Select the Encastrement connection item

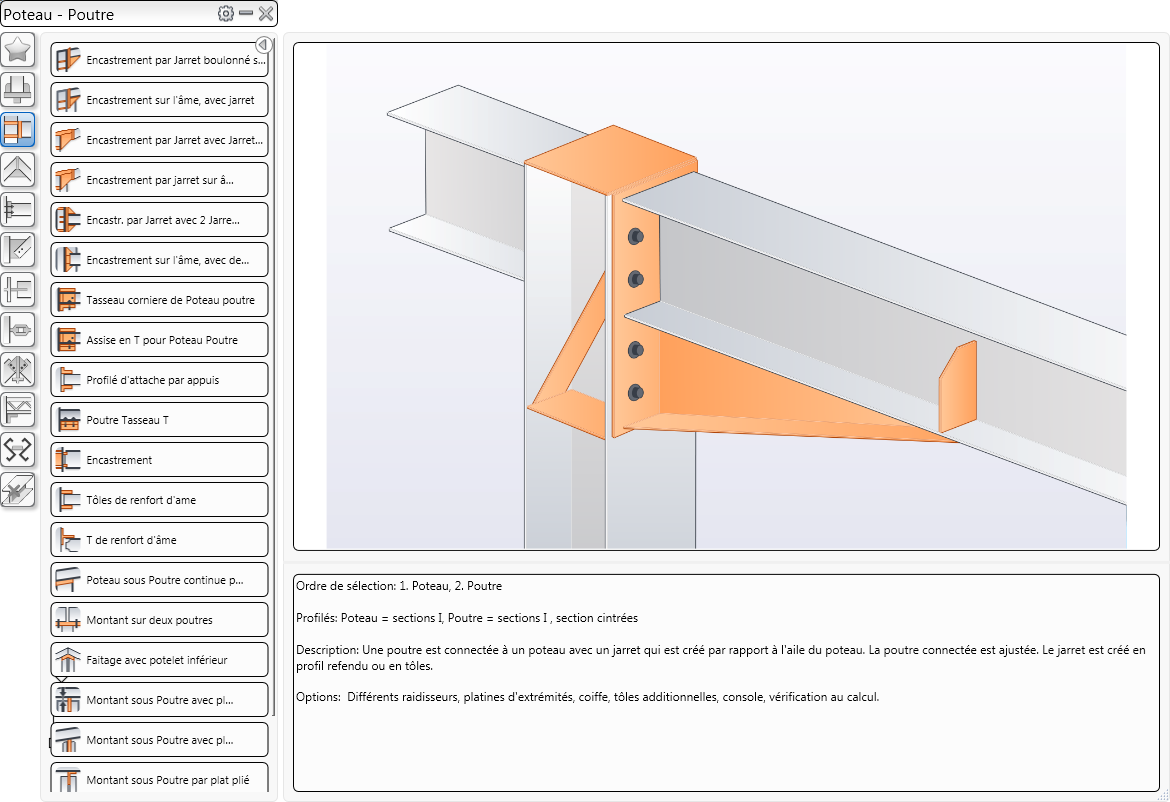(x=160, y=460)
